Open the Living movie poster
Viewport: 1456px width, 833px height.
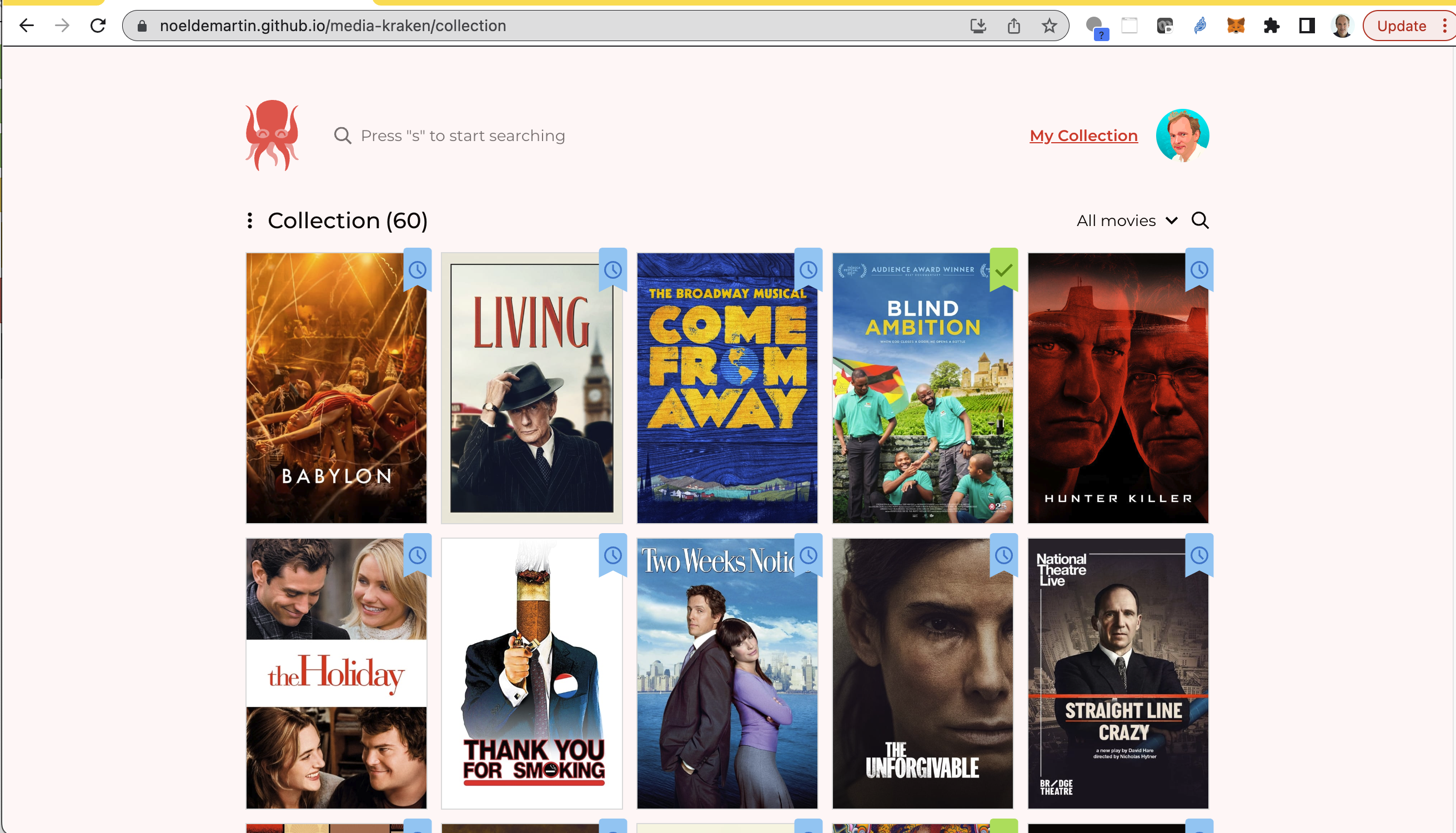point(531,389)
